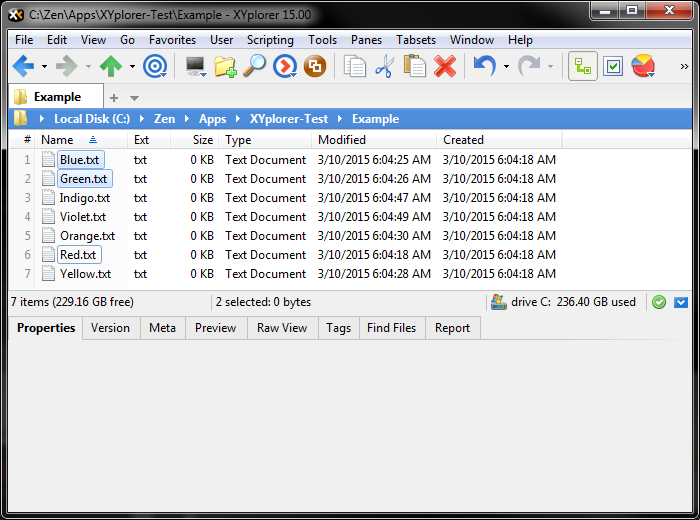Open the Tabsets menu
The height and width of the screenshot is (520, 700).
pos(415,40)
